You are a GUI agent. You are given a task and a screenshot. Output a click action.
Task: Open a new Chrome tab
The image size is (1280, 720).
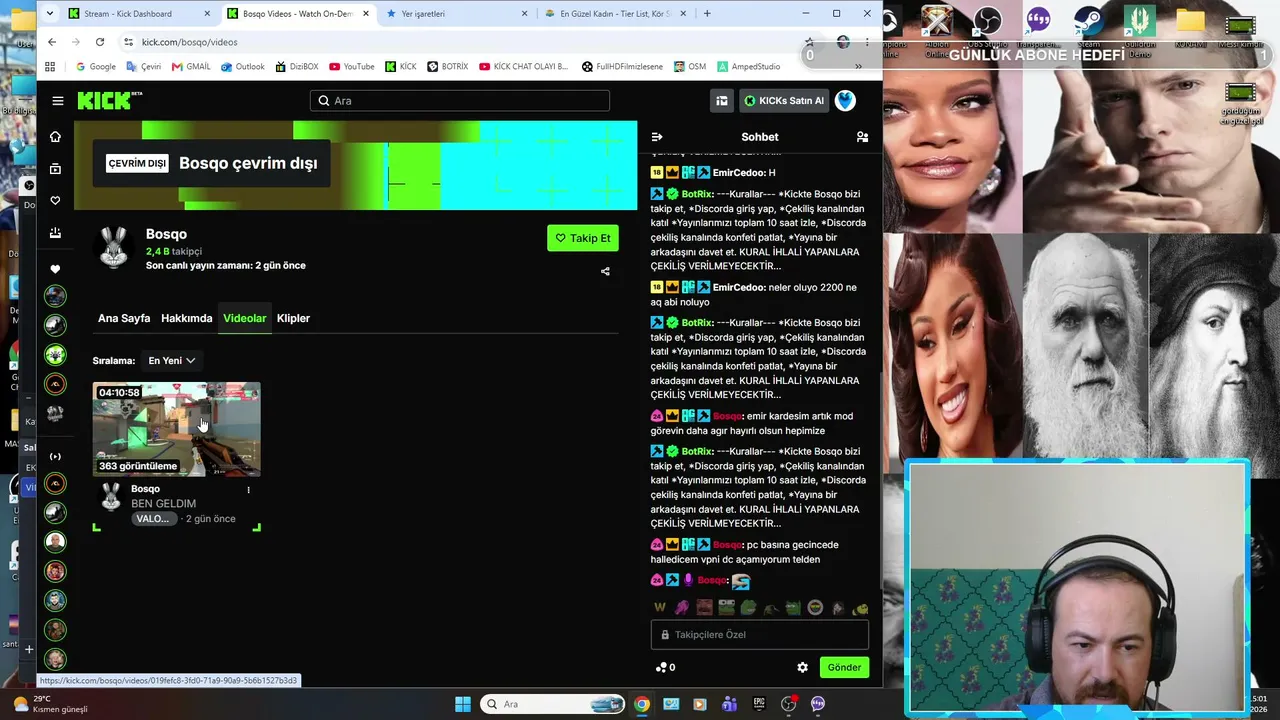click(707, 14)
